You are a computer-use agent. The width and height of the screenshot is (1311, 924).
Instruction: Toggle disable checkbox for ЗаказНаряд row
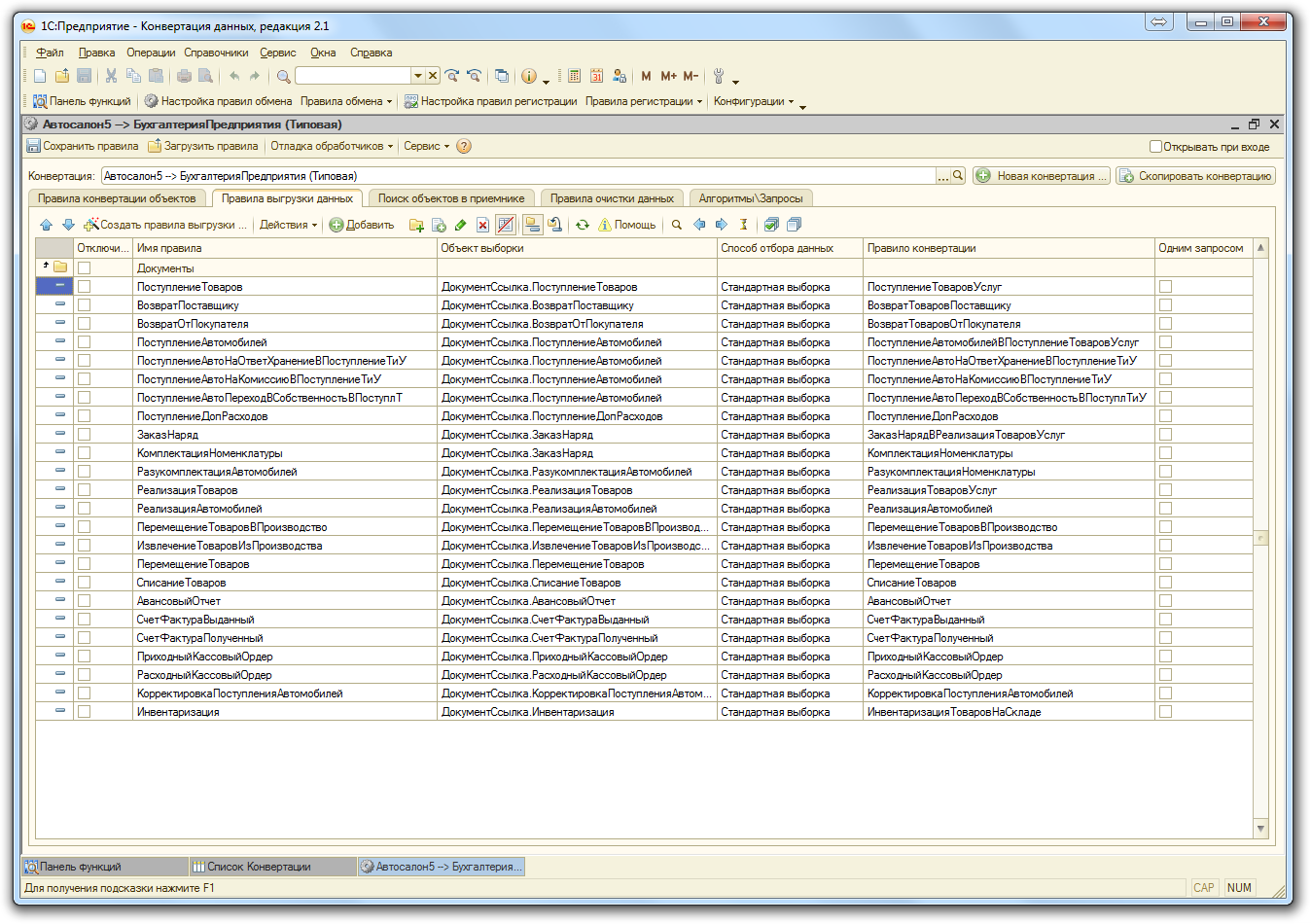click(x=84, y=435)
